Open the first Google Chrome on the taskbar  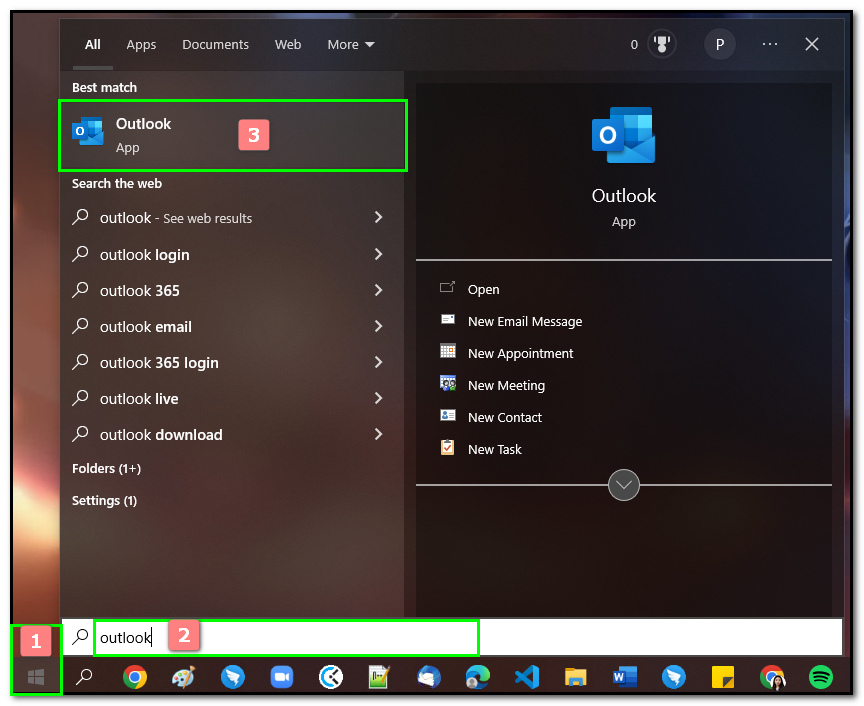point(135,677)
